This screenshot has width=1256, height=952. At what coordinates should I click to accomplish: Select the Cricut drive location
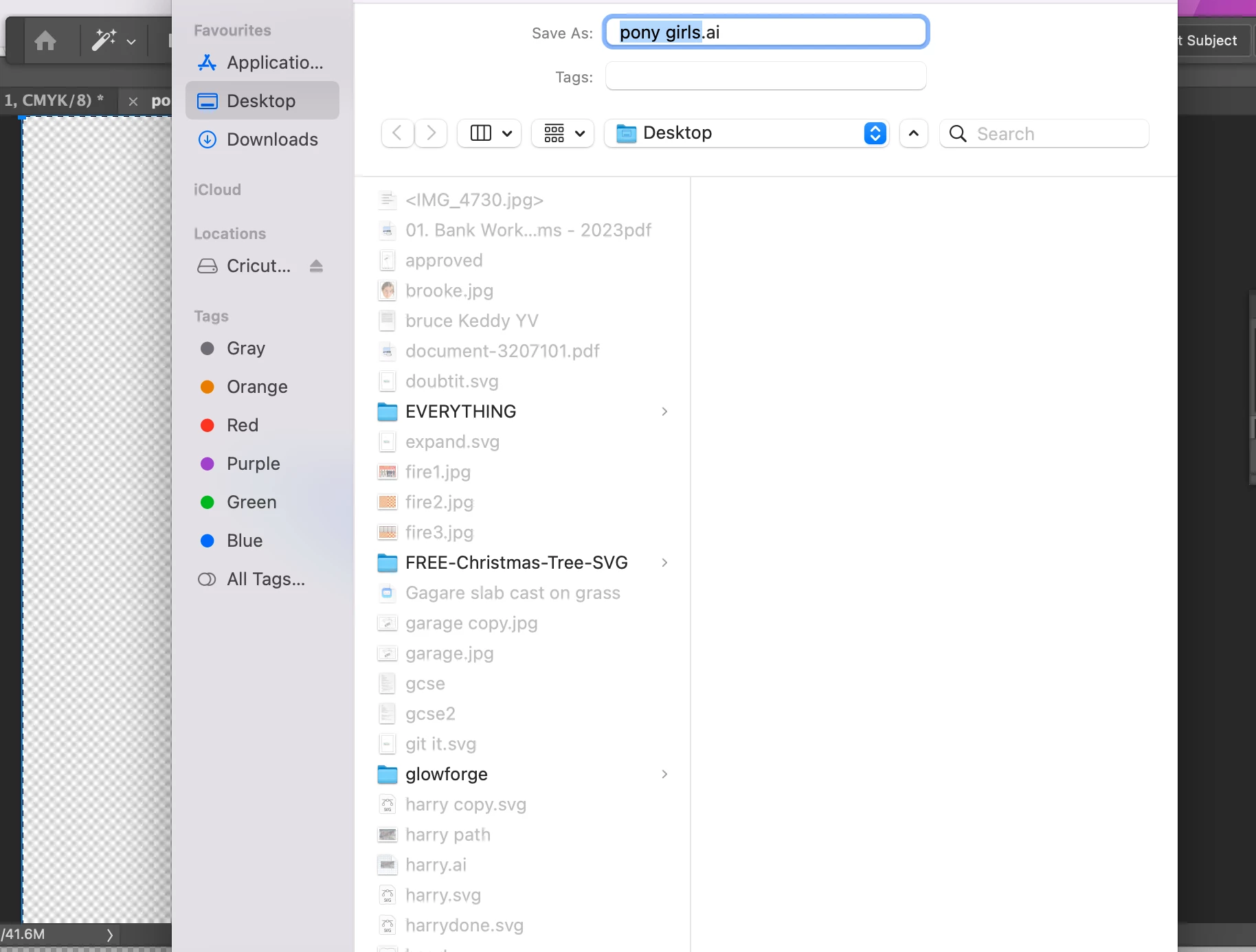245,266
